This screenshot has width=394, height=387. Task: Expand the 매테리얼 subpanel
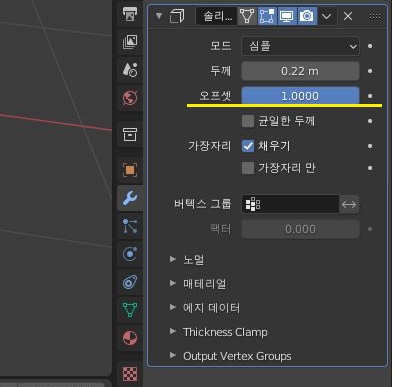pyautogui.click(x=173, y=283)
